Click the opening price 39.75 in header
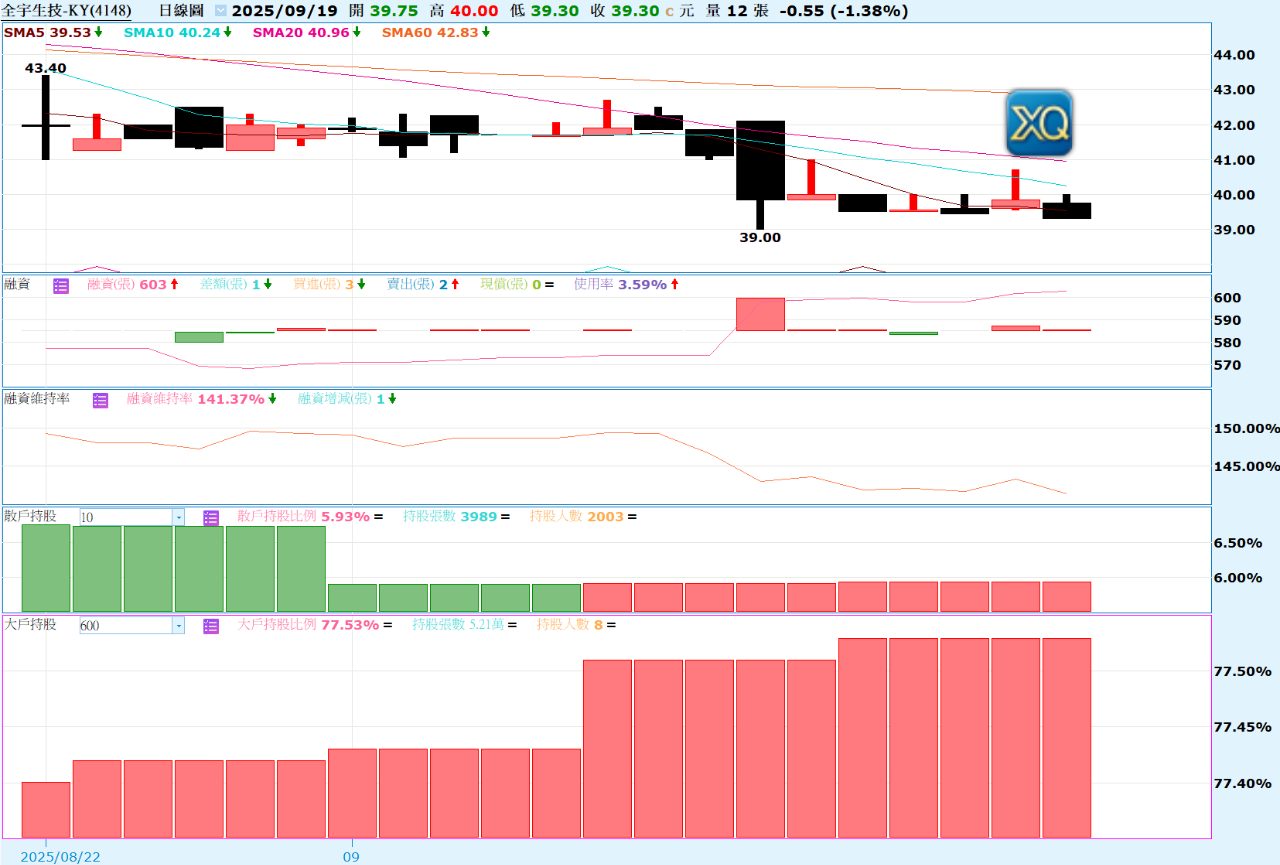Viewport: 1280px width, 865px height. coord(392,11)
